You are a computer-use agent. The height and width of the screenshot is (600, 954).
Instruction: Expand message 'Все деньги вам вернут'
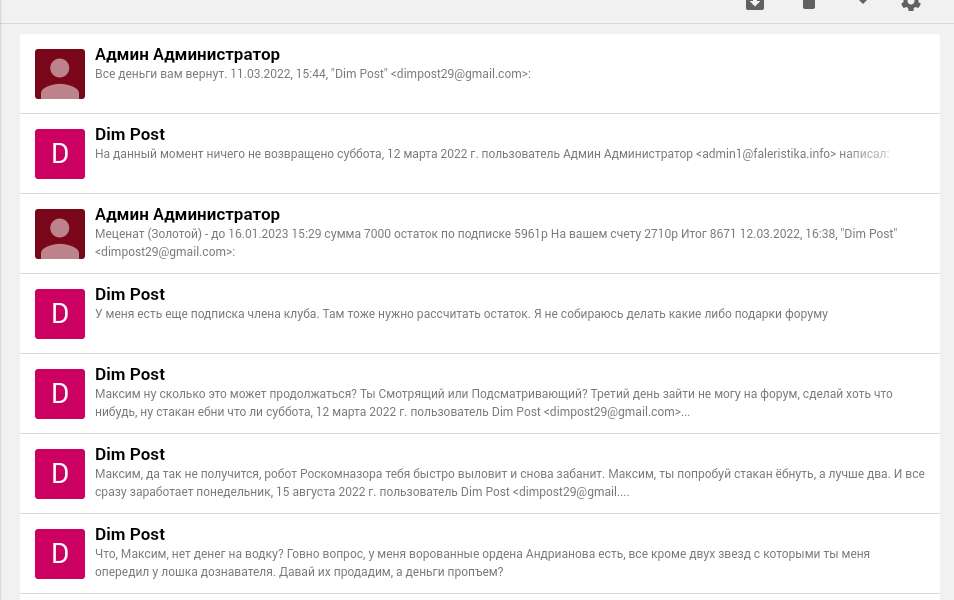click(x=479, y=74)
